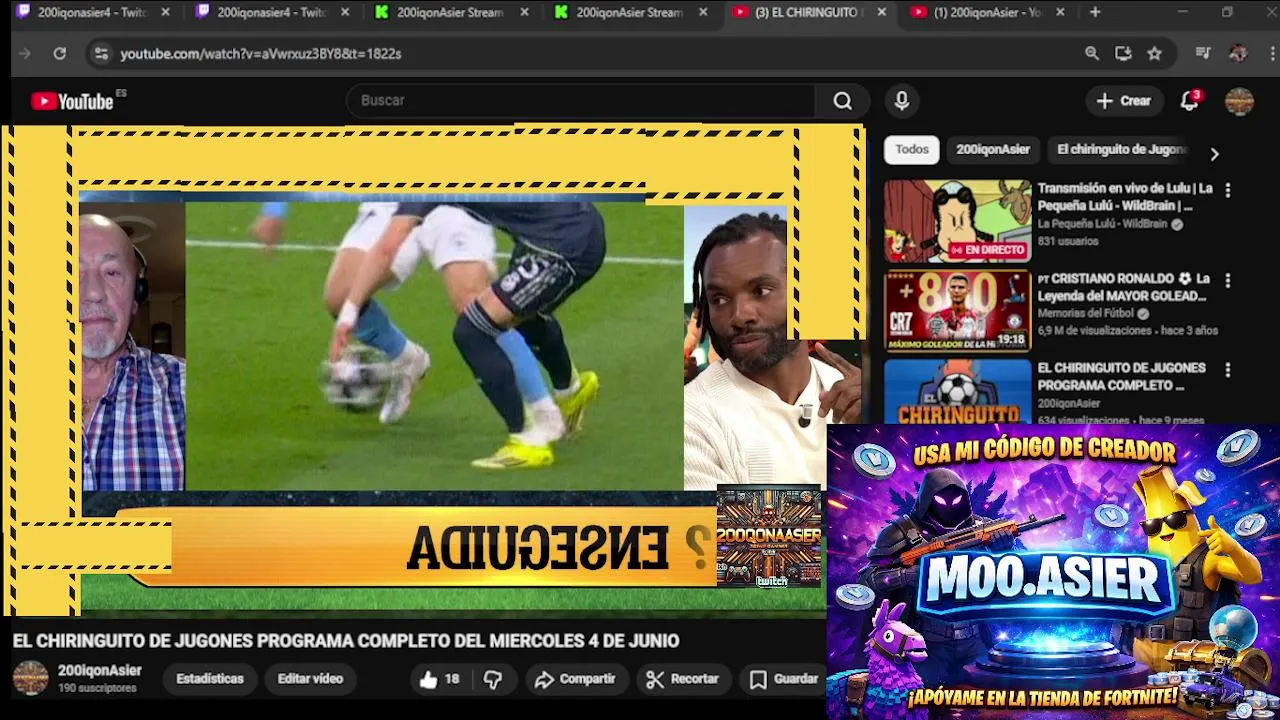Close the first 200iqonasier4 Twitch tab

point(165,13)
